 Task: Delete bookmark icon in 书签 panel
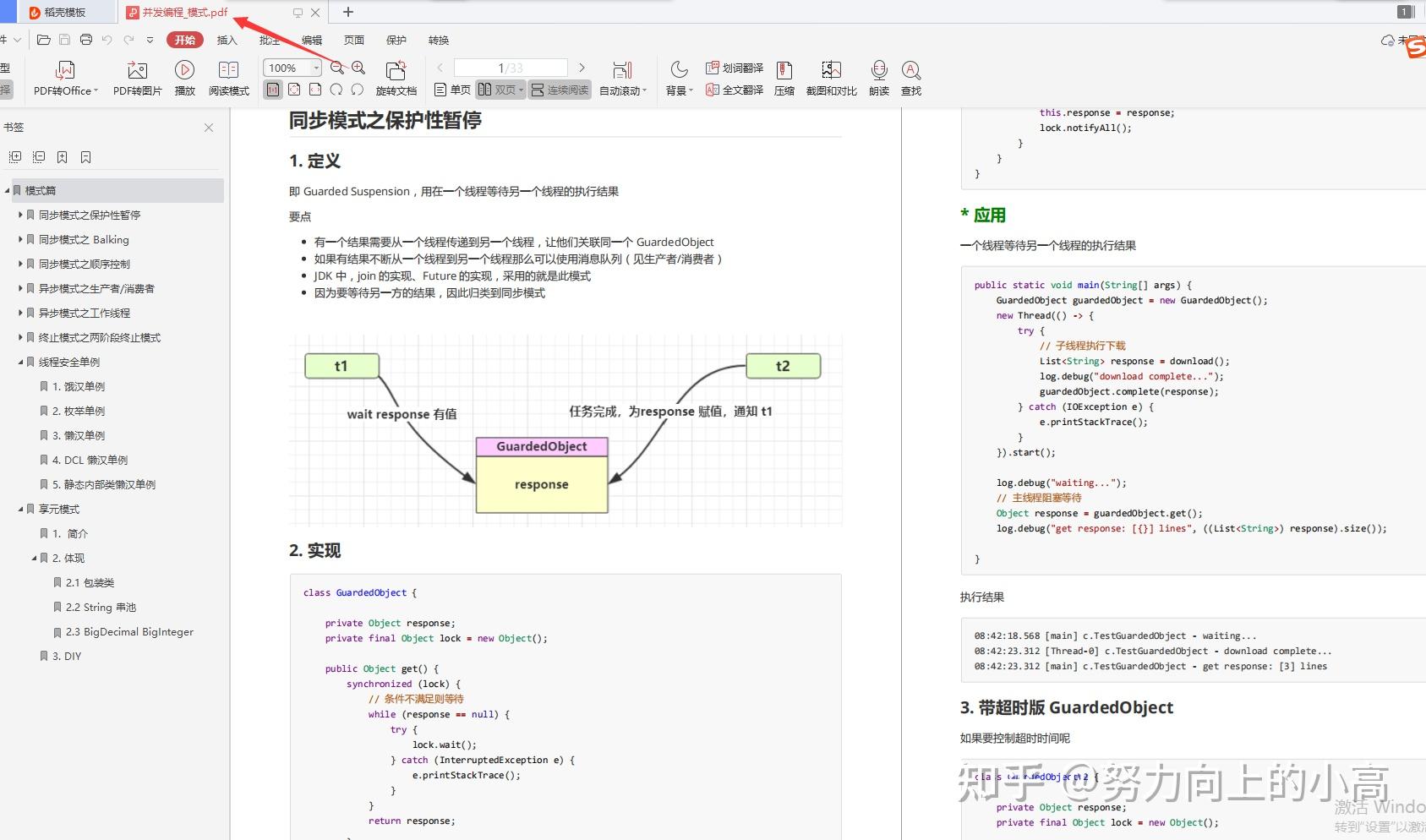point(85,157)
